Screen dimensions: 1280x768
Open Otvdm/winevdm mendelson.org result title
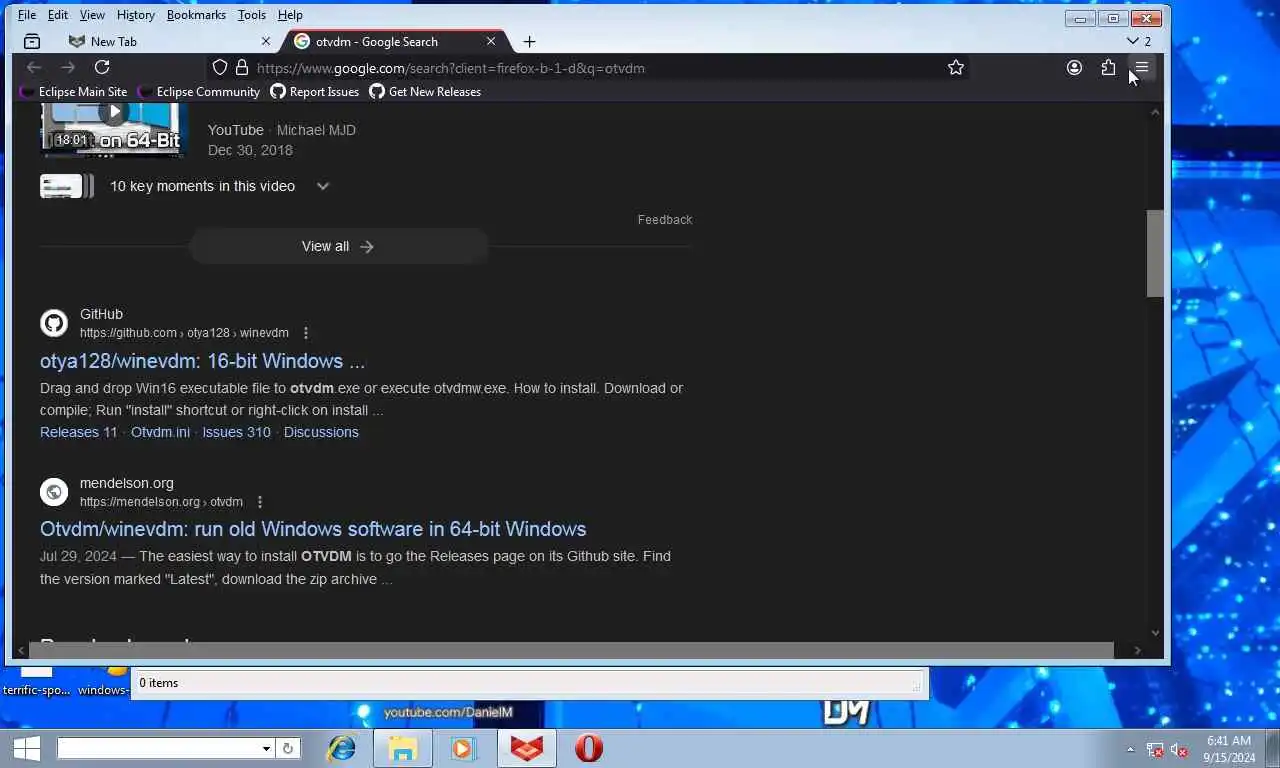[313, 529]
